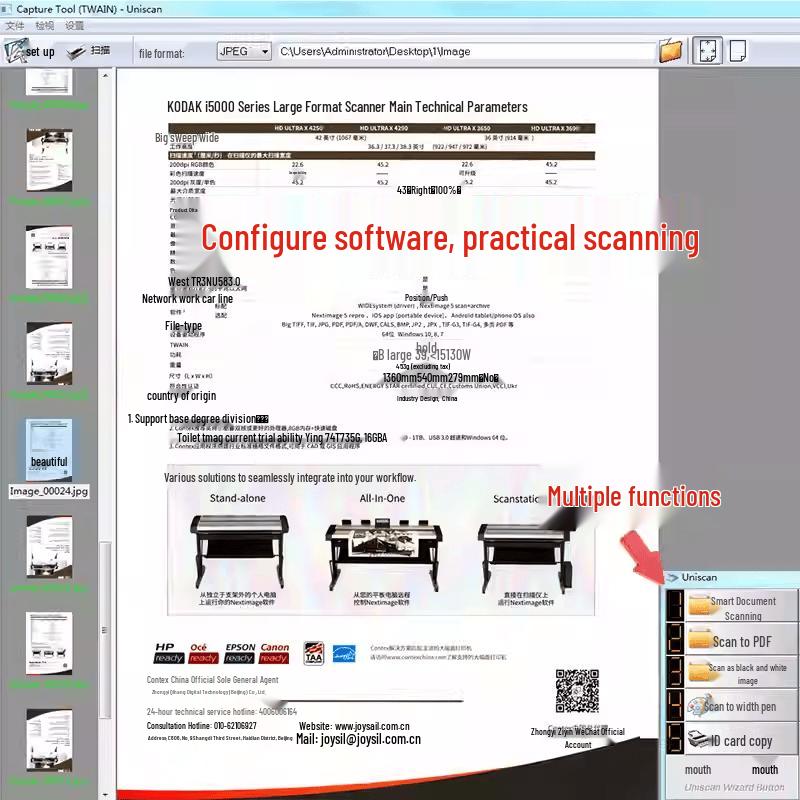Click the Image_00024.jpg file name
The image size is (800, 800).
[49, 491]
